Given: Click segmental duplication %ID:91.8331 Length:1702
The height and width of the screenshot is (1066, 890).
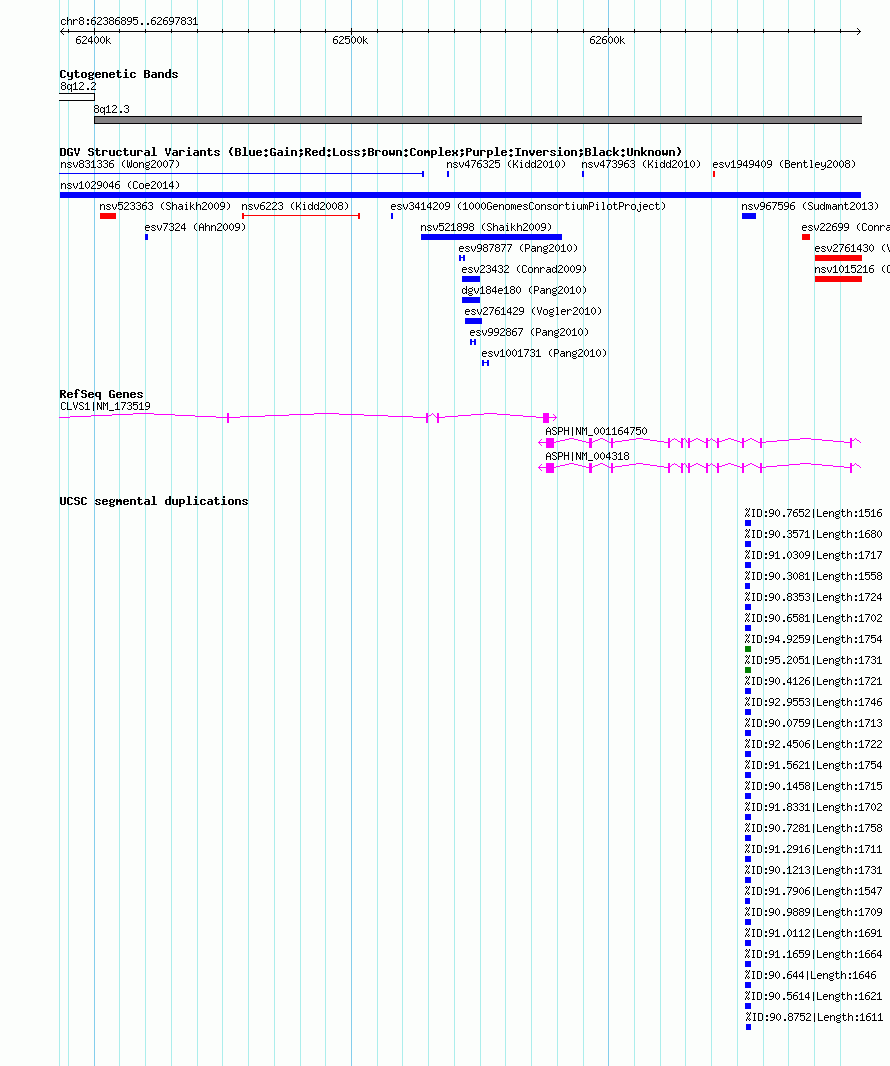Looking at the screenshot, I should pos(813,808).
